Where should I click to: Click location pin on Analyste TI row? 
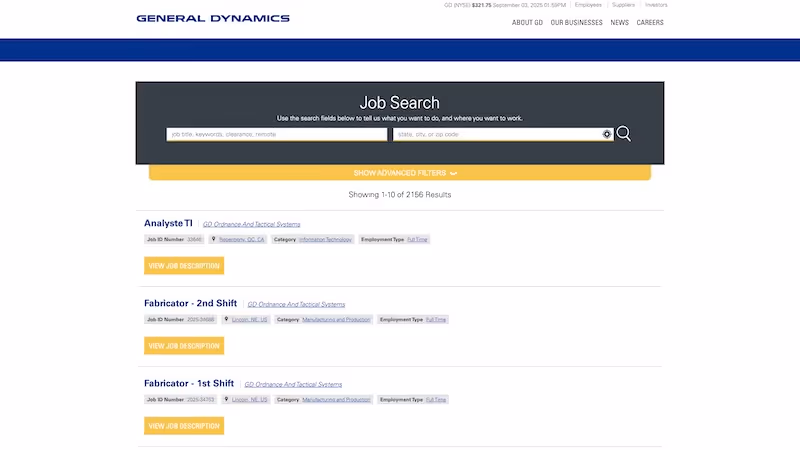pos(214,239)
